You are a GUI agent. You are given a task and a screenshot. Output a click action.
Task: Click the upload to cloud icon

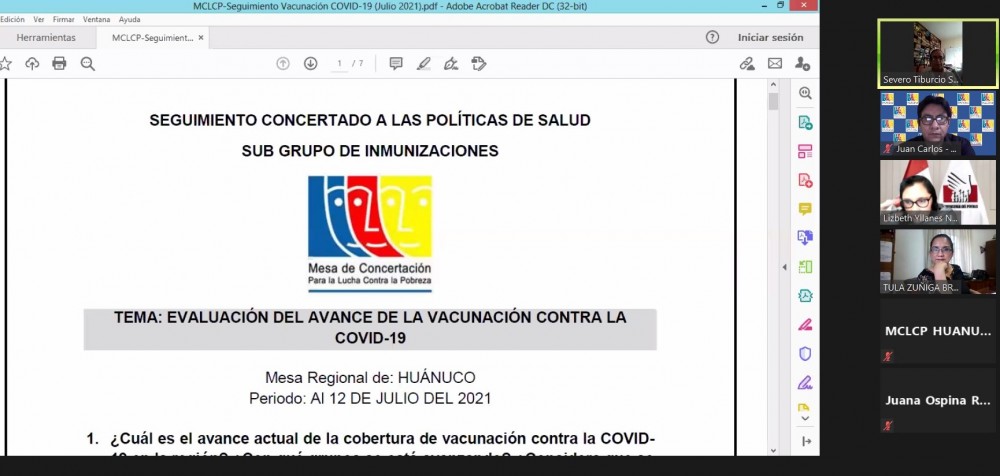click(32, 64)
